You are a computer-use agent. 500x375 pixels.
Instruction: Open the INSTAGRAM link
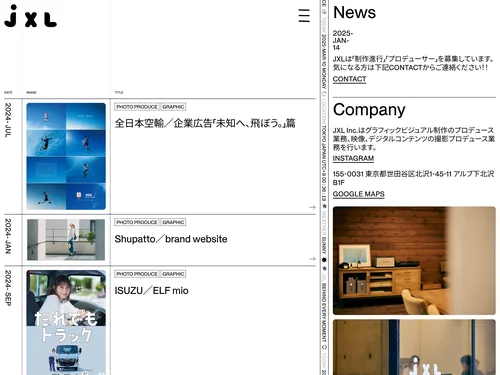(x=353, y=158)
